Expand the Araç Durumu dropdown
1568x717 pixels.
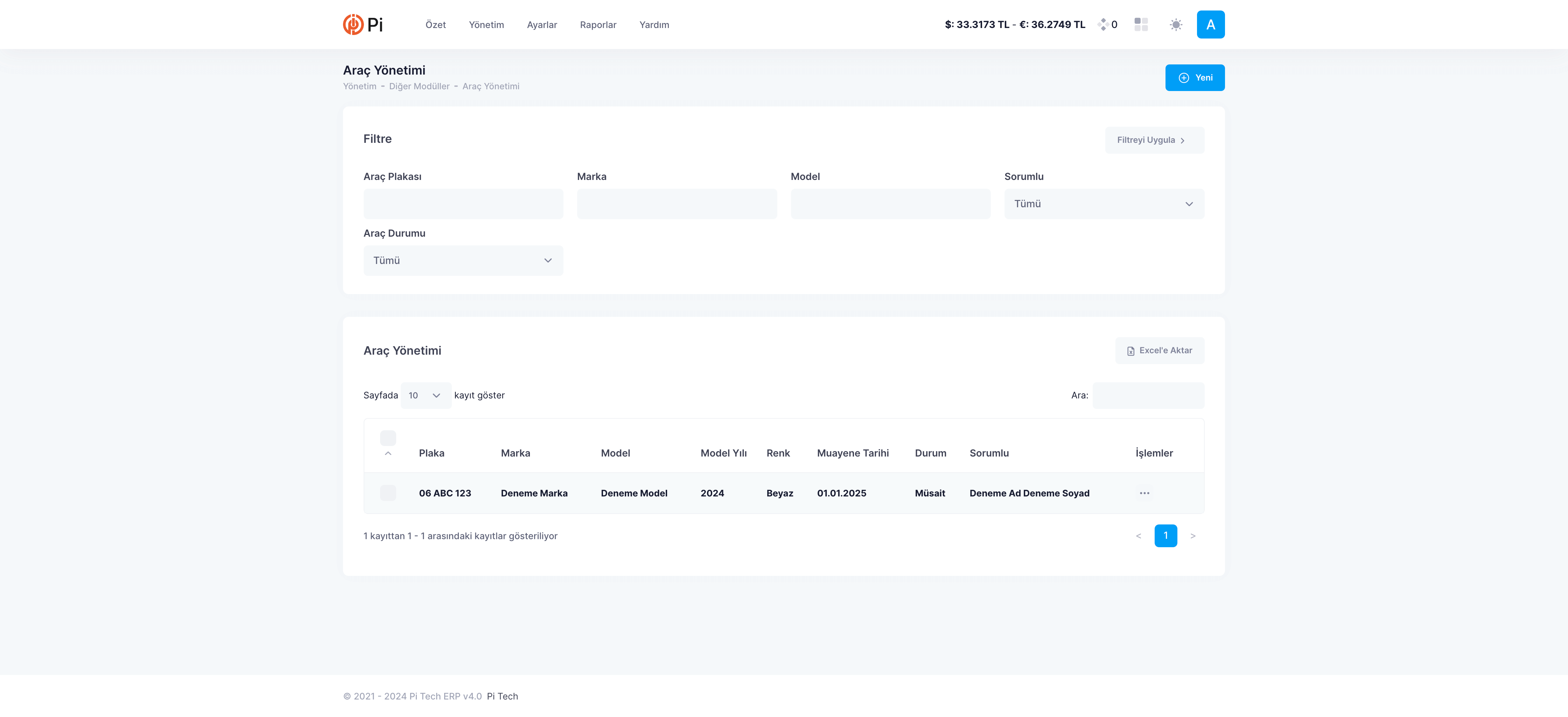[463, 260]
